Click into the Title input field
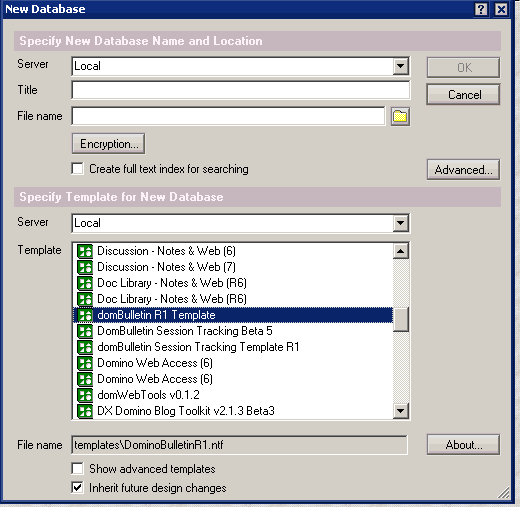 click(241, 90)
